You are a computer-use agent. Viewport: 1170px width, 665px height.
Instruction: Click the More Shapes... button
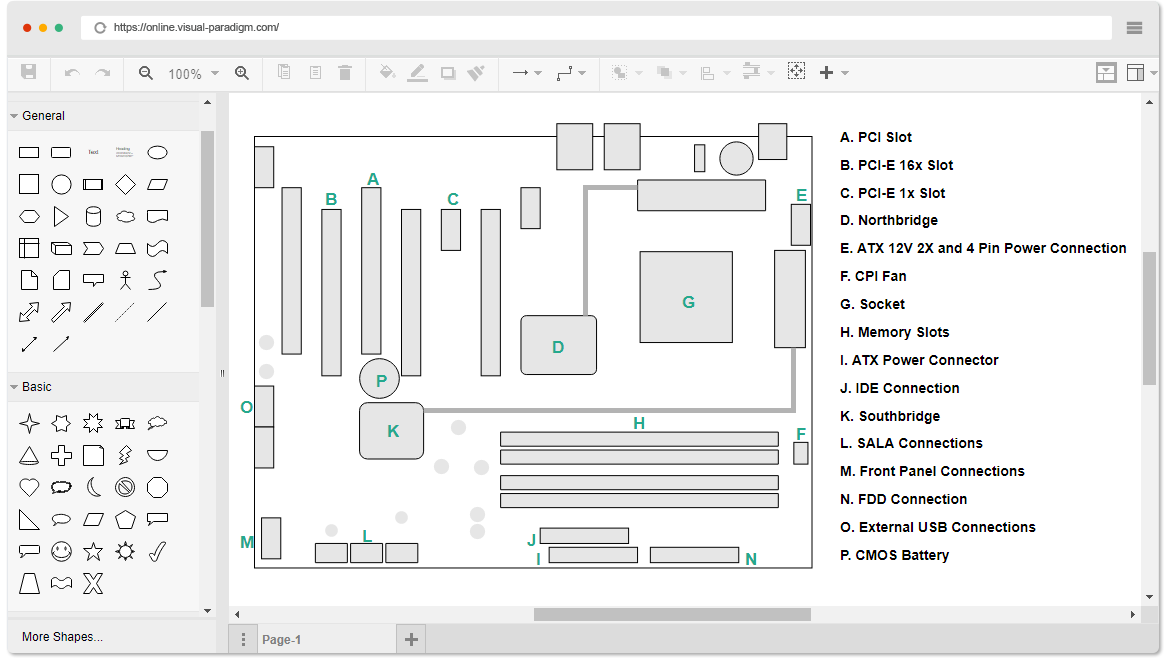tap(62, 637)
